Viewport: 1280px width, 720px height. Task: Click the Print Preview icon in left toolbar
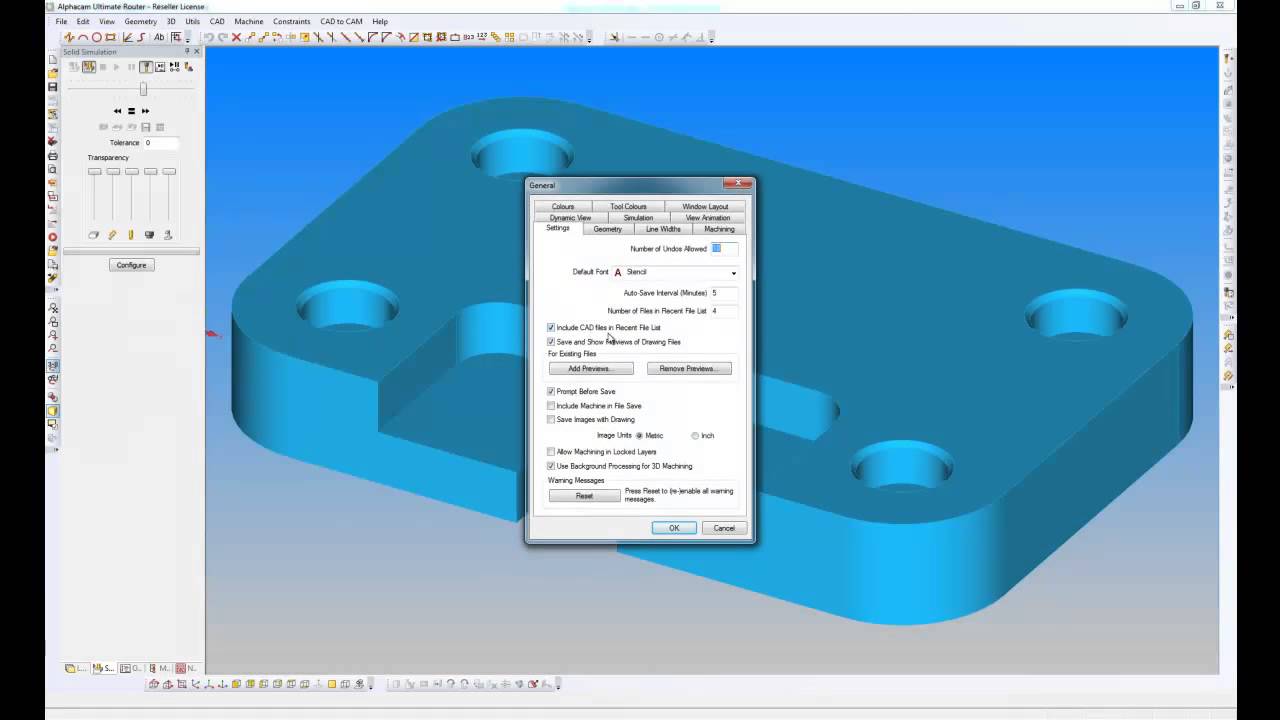pos(52,170)
